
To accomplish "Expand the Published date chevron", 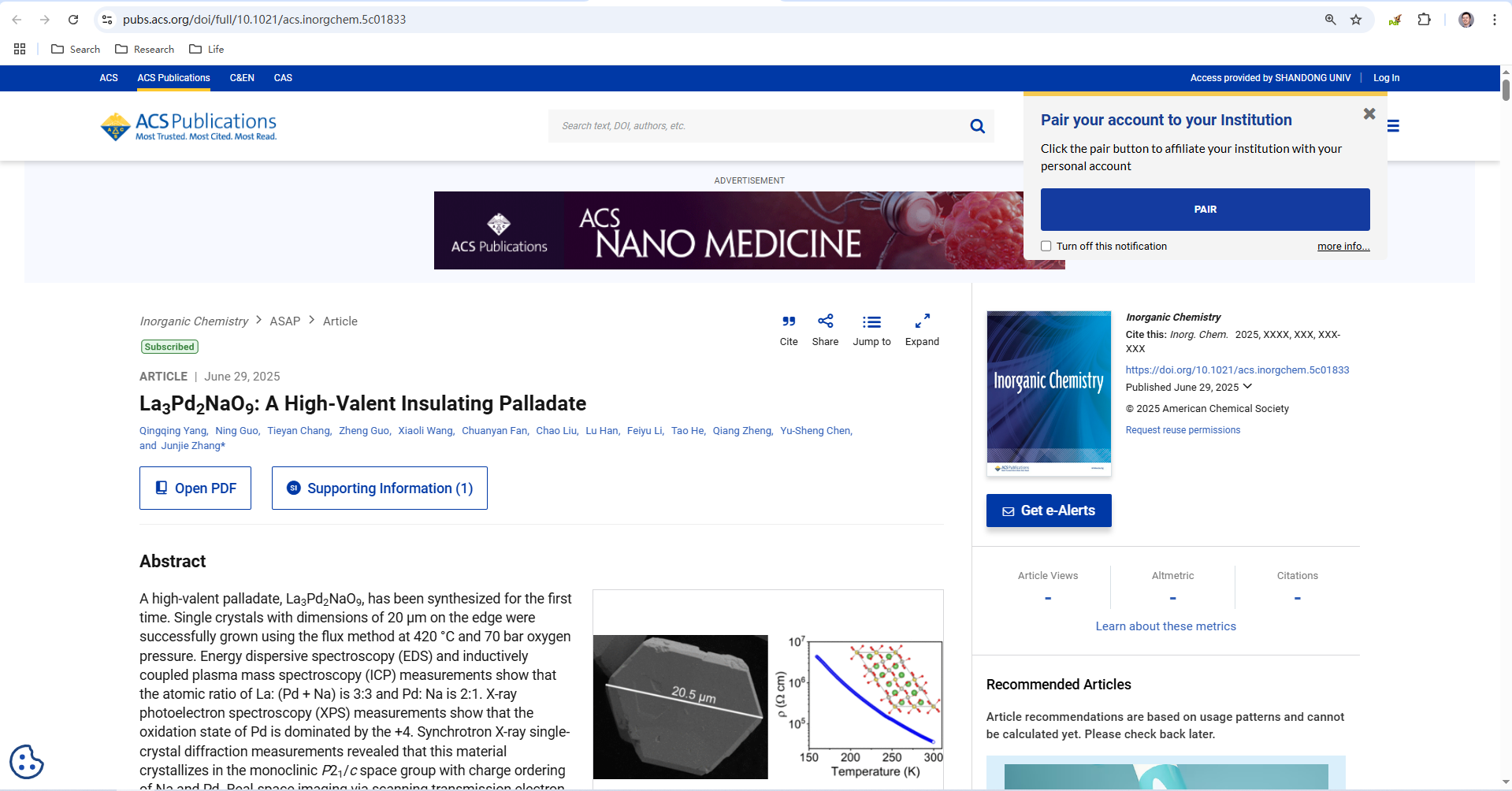I will point(1247,387).
